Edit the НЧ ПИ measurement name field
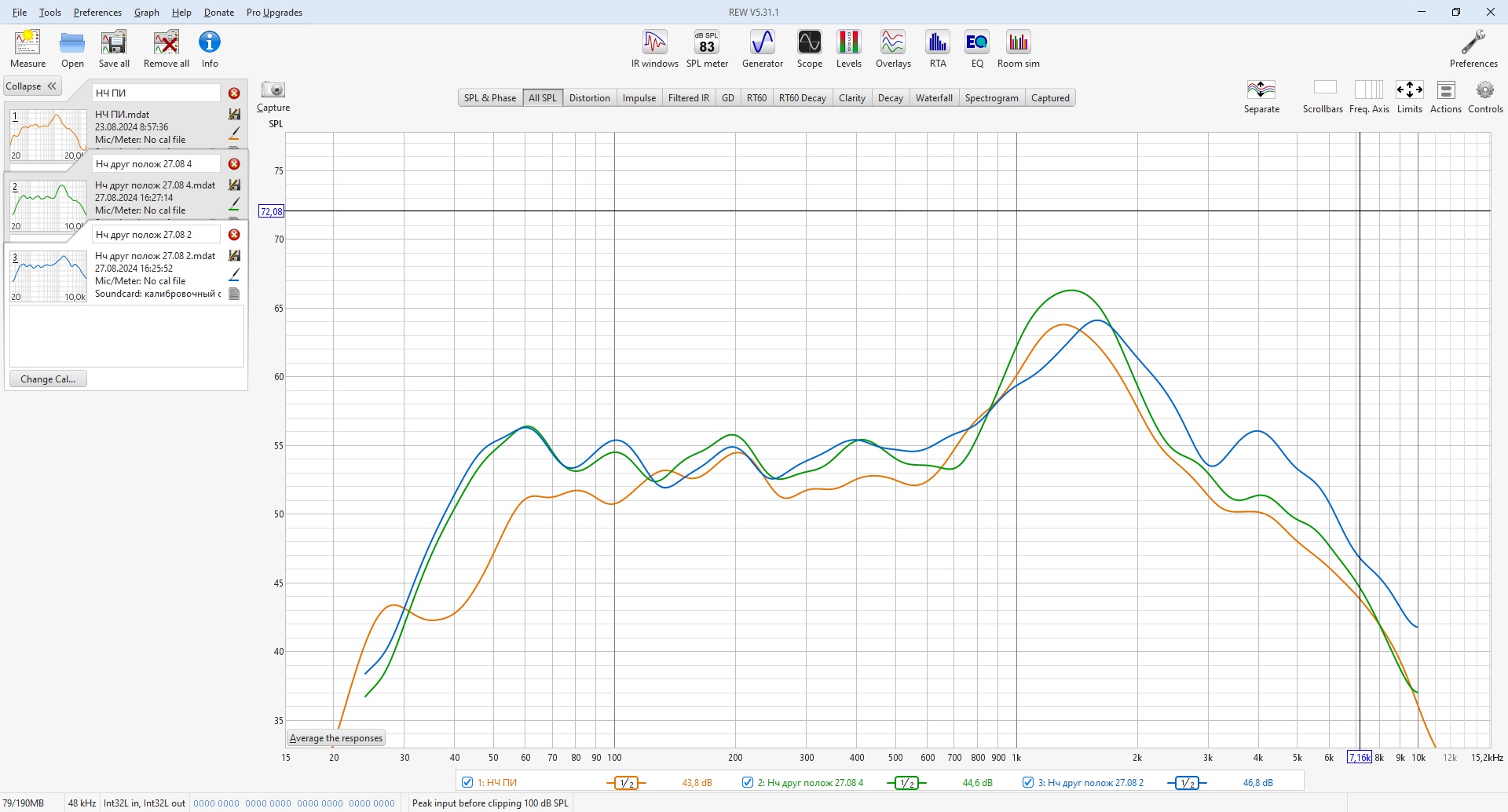 (x=156, y=93)
